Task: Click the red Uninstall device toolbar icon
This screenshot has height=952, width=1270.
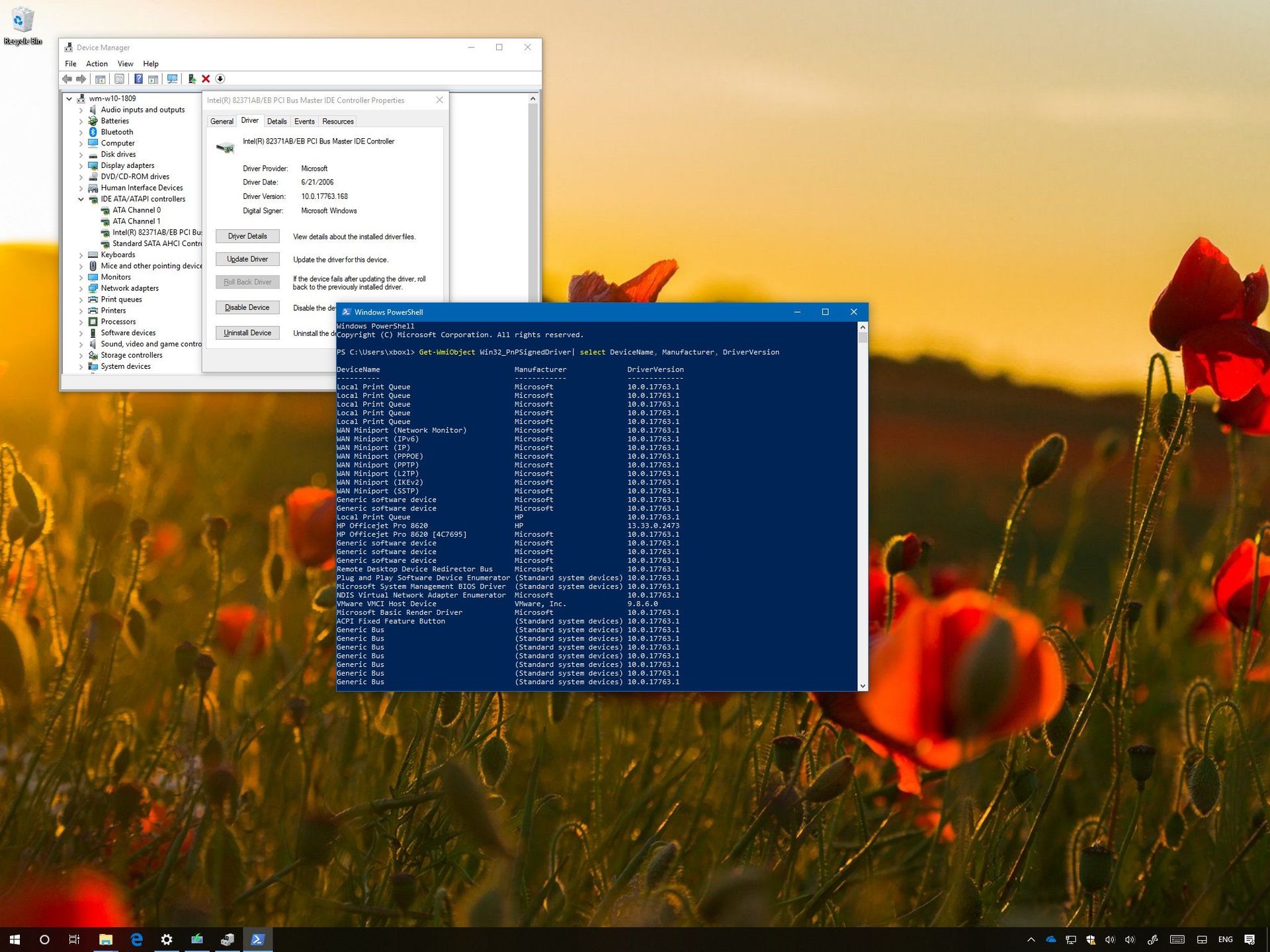Action: click(206, 79)
